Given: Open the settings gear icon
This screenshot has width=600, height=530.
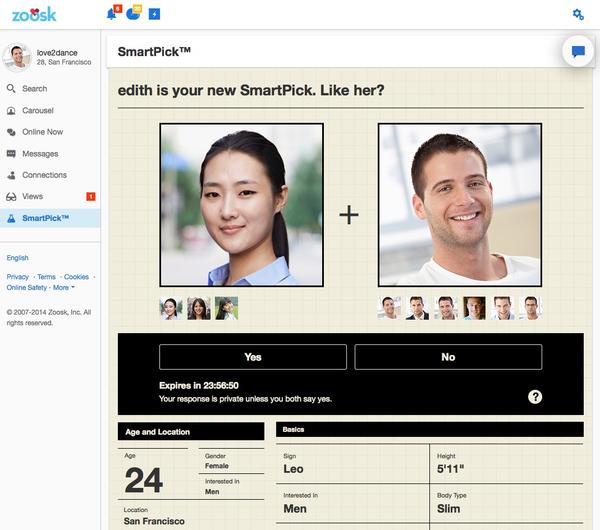Looking at the screenshot, I should click(x=578, y=14).
